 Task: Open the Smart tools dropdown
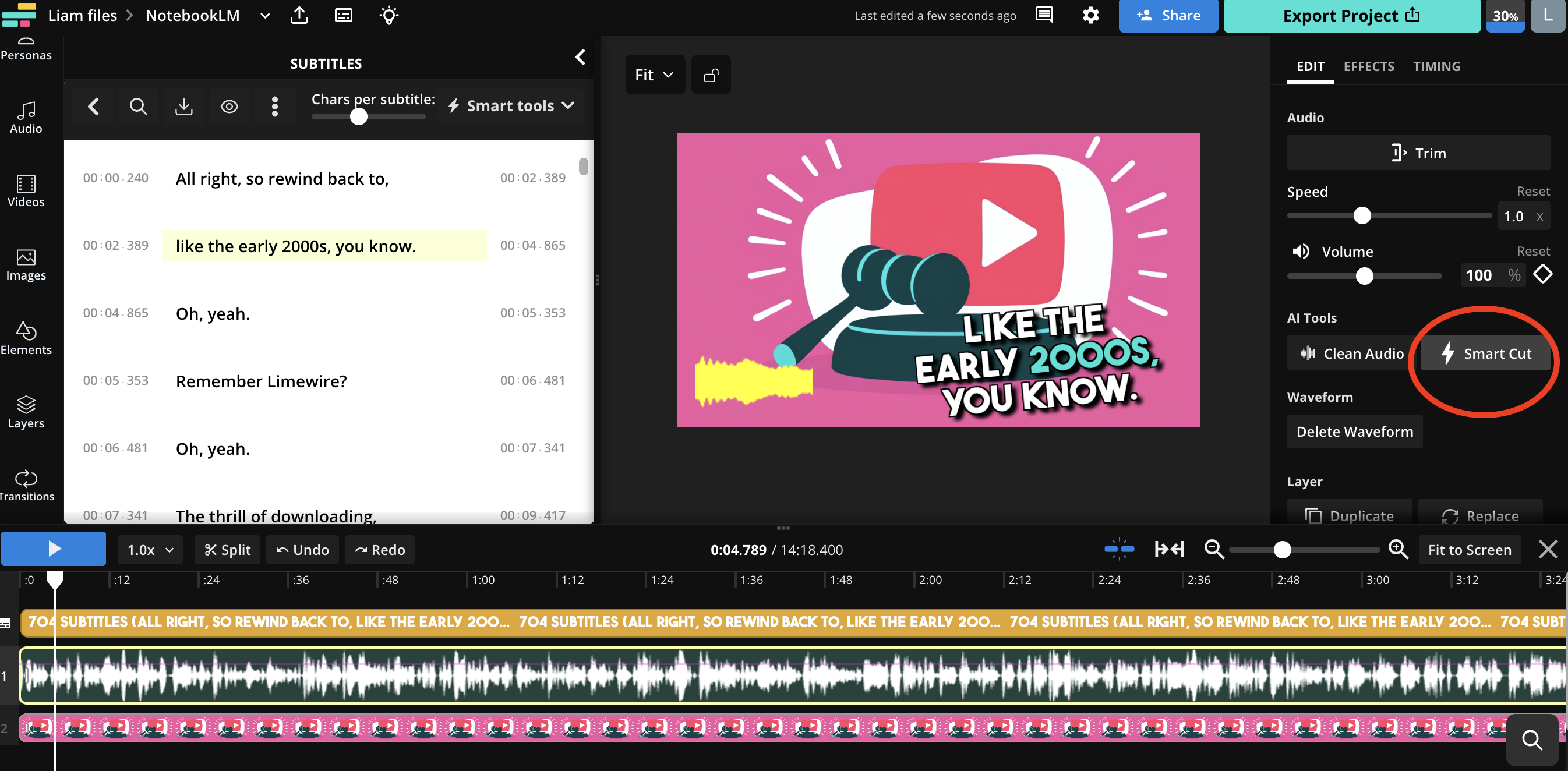[511, 105]
